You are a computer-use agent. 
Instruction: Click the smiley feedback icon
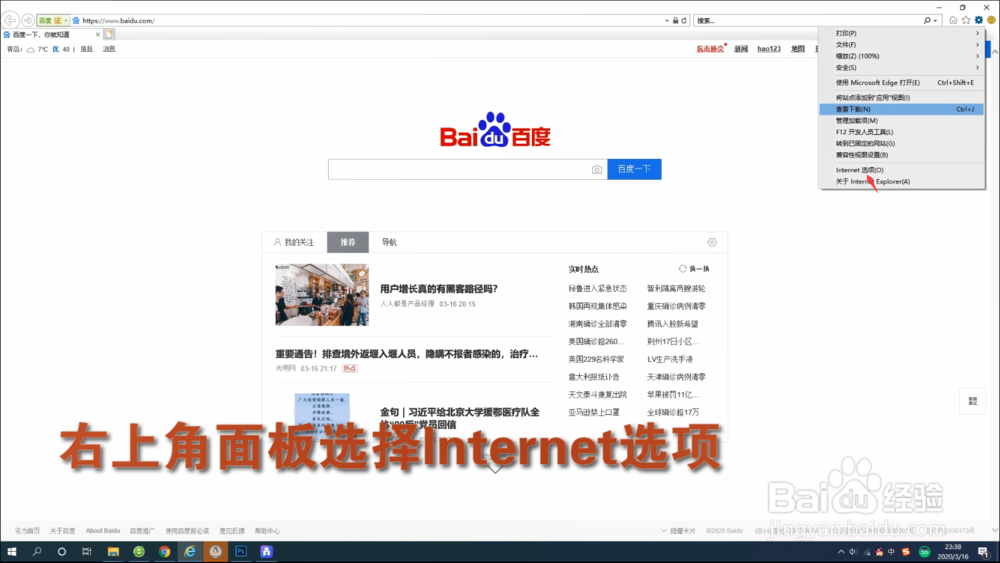(991, 20)
